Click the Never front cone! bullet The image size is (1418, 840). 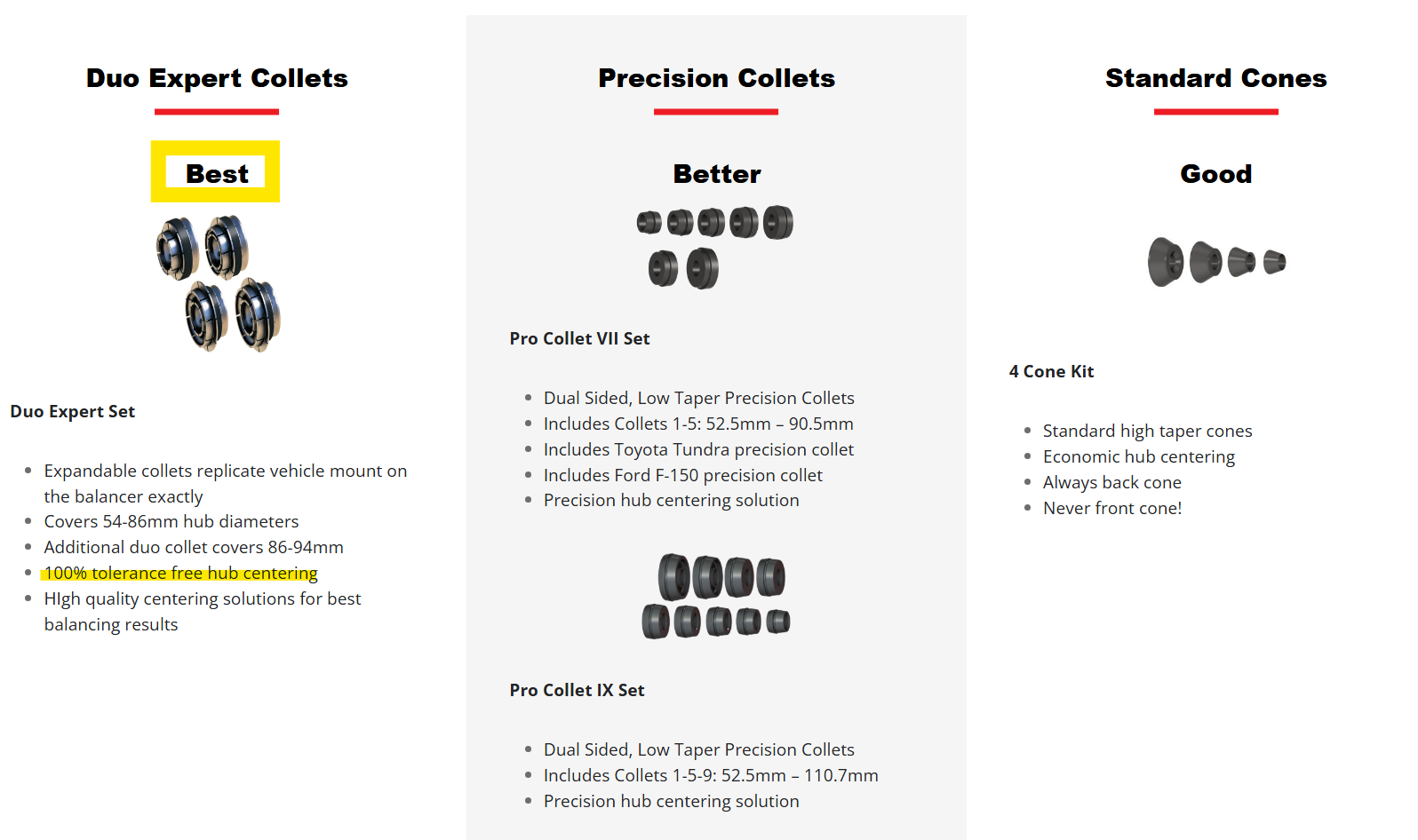[1111, 508]
